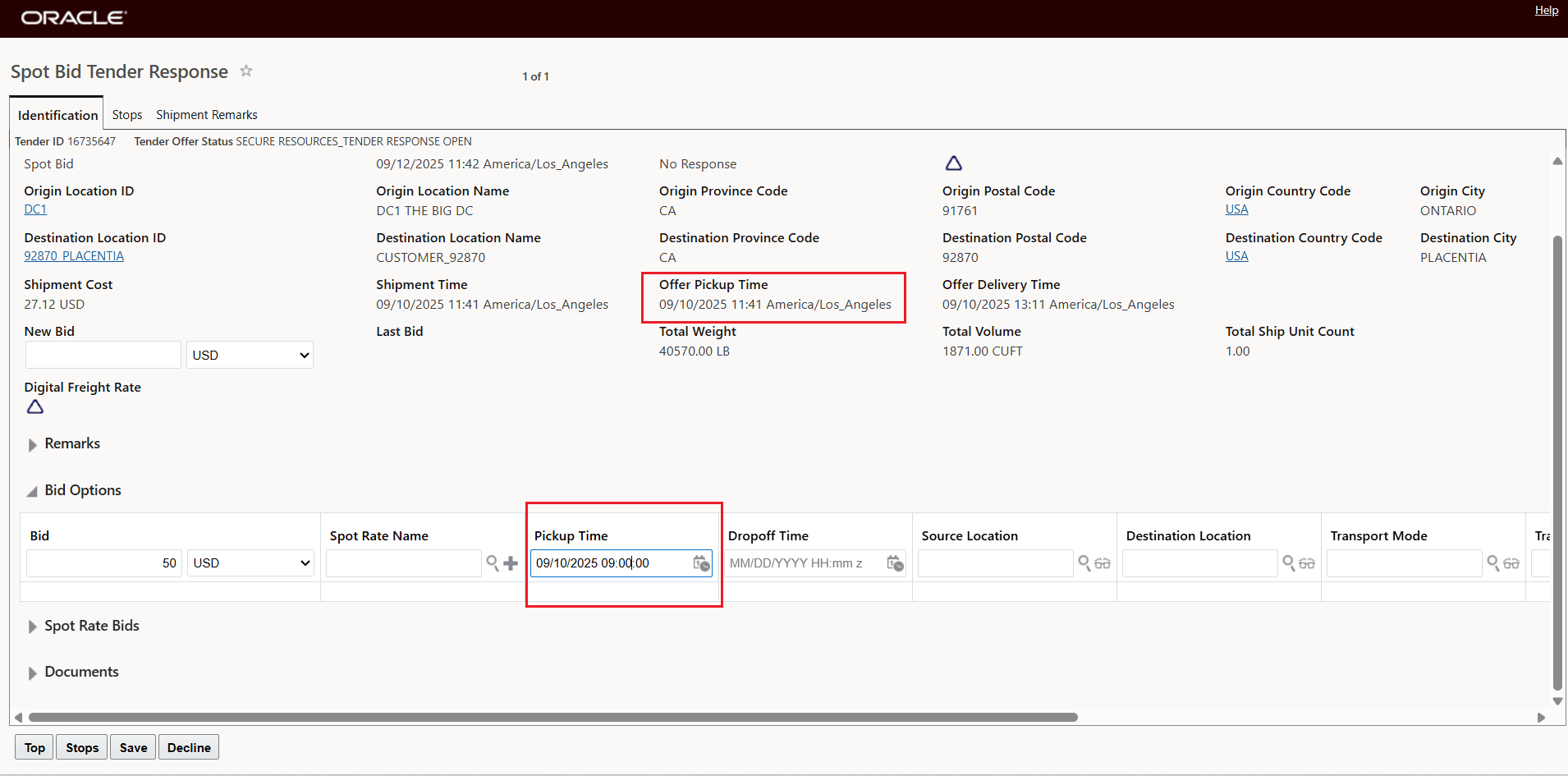Screen dimensions: 1568x776
Task: Click inside the New Bid amount field
Action: [103, 355]
